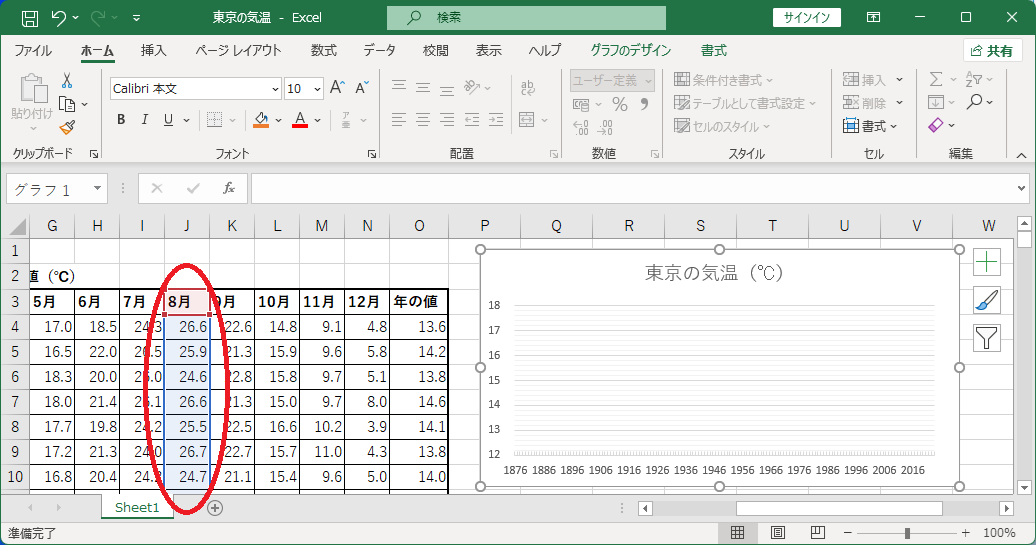
Task: Click the find and select magnifier
Action: tap(975, 102)
